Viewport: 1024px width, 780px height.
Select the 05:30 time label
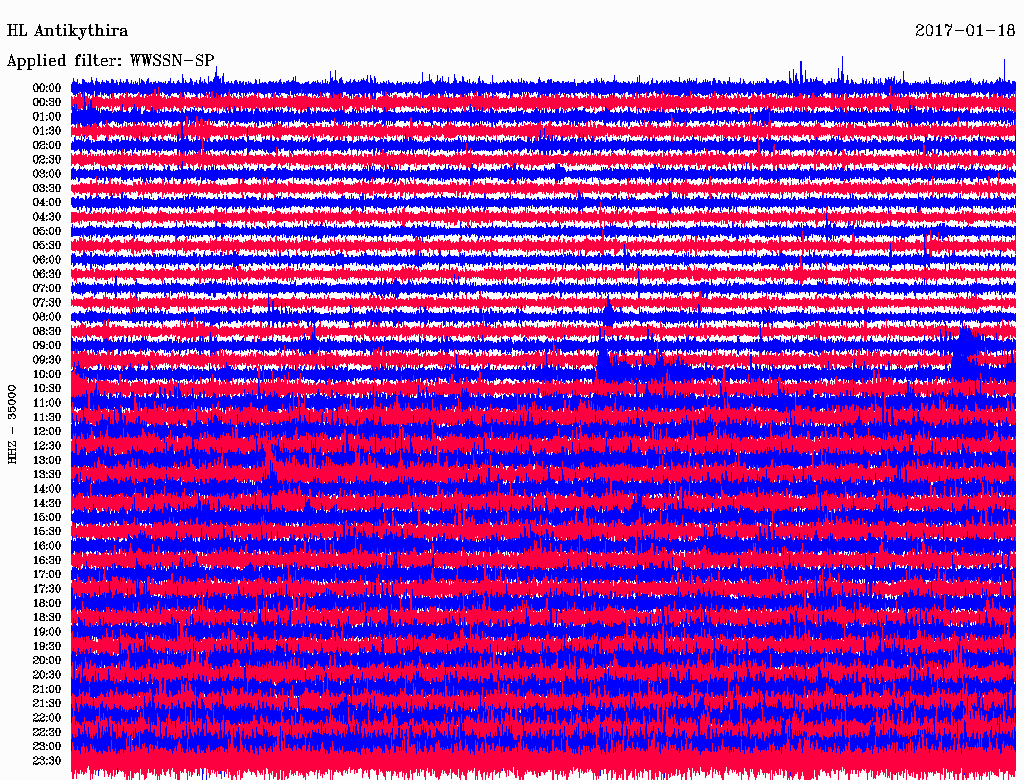[47, 246]
